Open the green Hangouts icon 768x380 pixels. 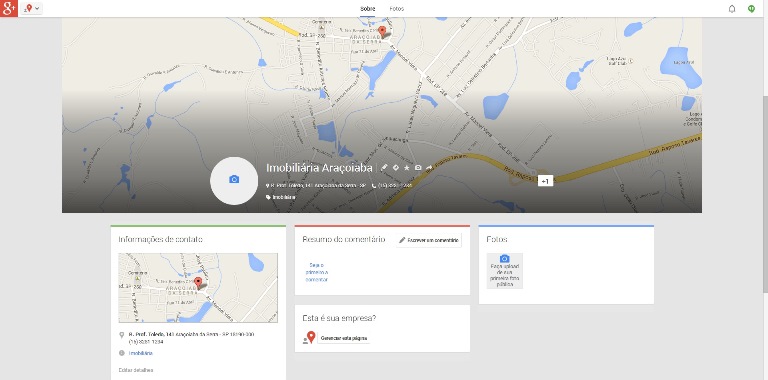[x=751, y=9]
